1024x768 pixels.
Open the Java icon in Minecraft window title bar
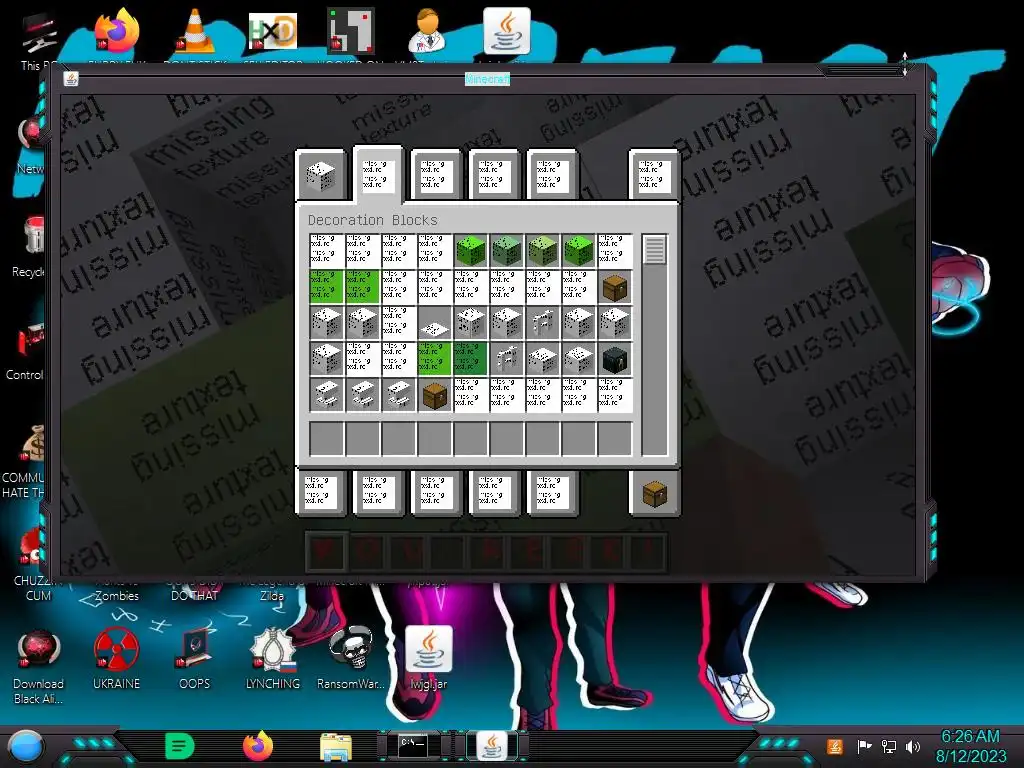[71, 79]
